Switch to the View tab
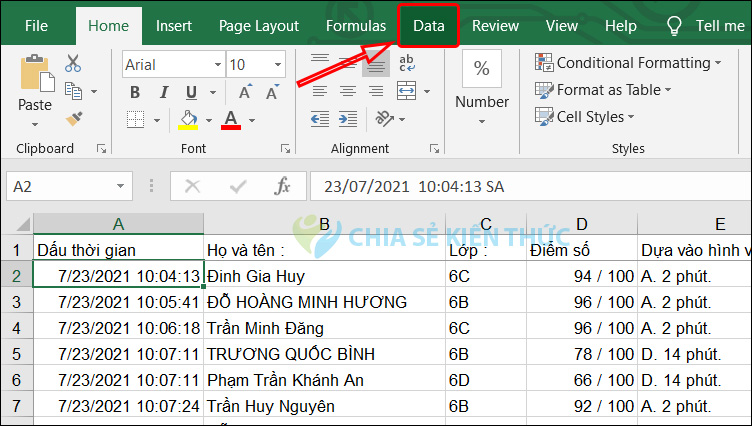The image size is (752, 426). (562, 26)
